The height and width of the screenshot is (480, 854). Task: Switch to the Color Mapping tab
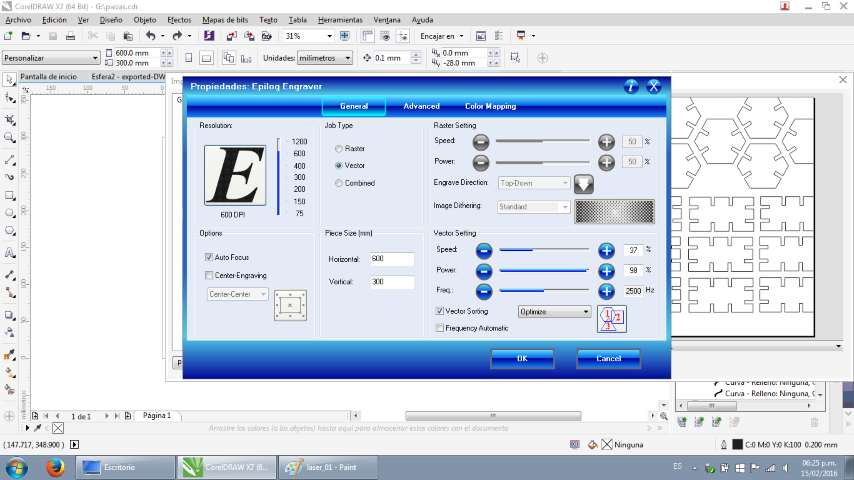click(490, 106)
